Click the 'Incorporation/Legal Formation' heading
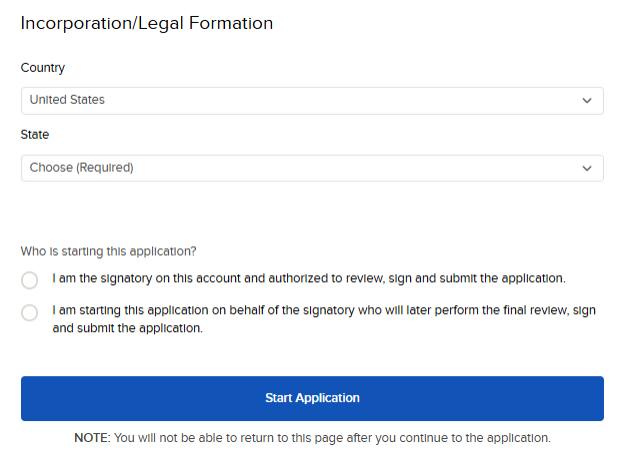 click(x=147, y=23)
